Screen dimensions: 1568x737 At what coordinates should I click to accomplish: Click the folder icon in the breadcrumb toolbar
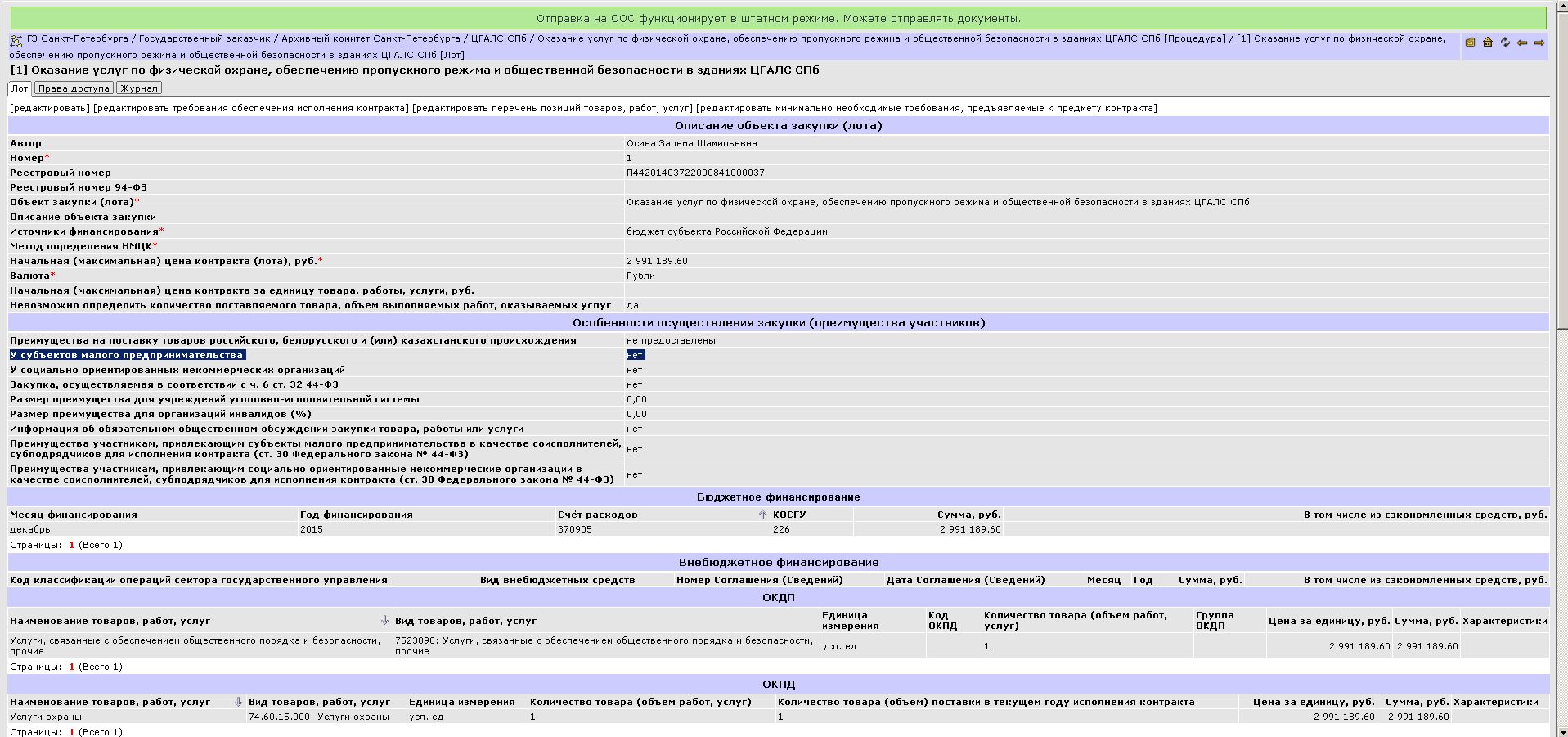[x=1470, y=43]
